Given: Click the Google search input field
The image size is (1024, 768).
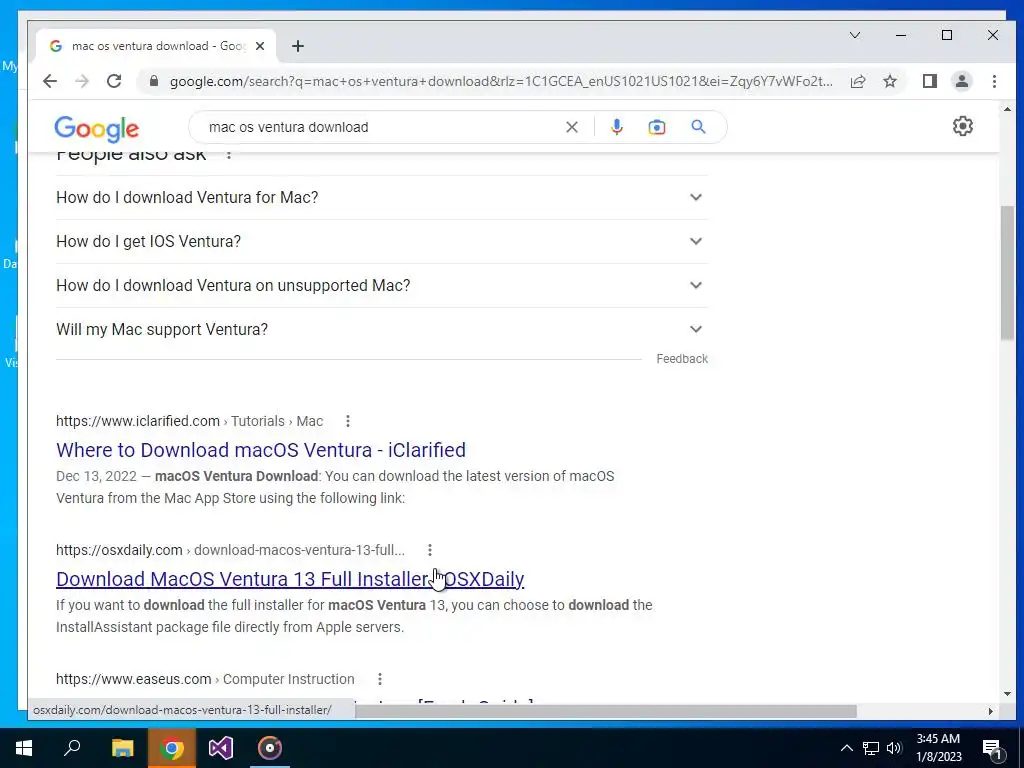Looking at the screenshot, I should tap(382, 127).
